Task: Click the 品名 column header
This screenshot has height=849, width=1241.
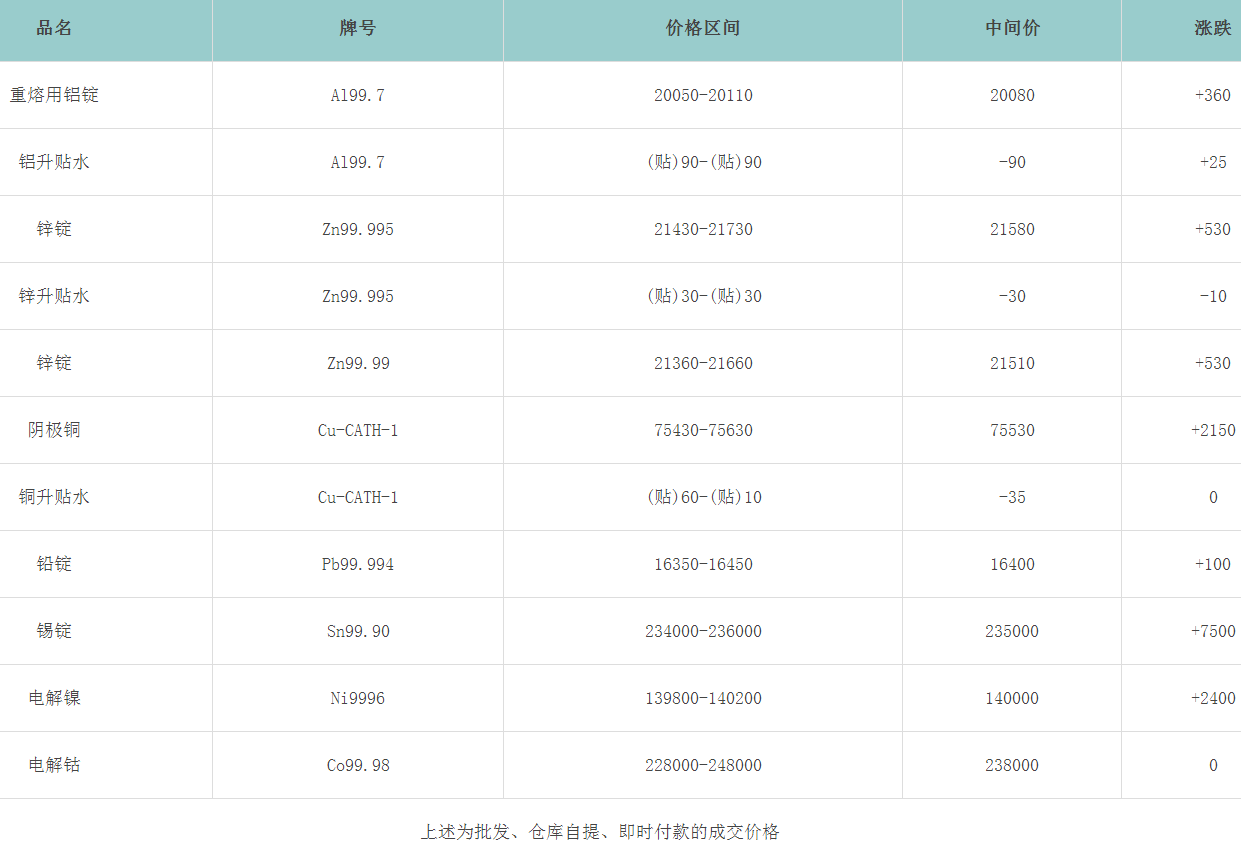Action: click(54, 29)
